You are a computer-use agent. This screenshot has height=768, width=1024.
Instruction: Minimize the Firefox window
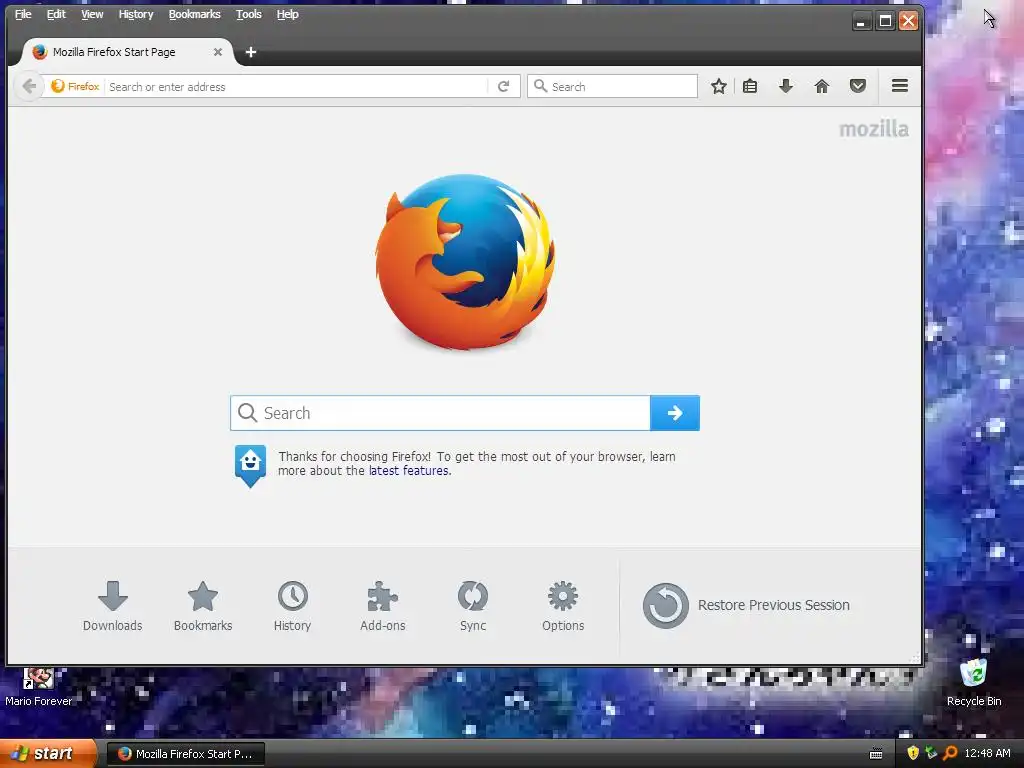click(861, 21)
